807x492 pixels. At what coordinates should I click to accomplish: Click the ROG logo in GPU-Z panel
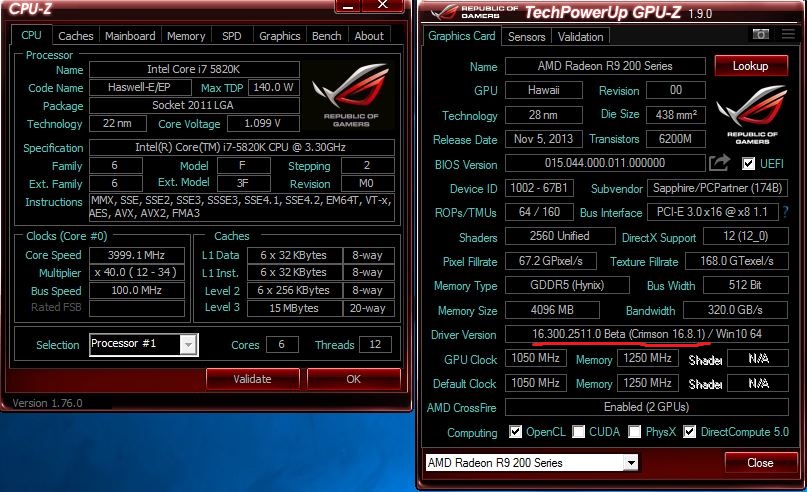click(752, 115)
